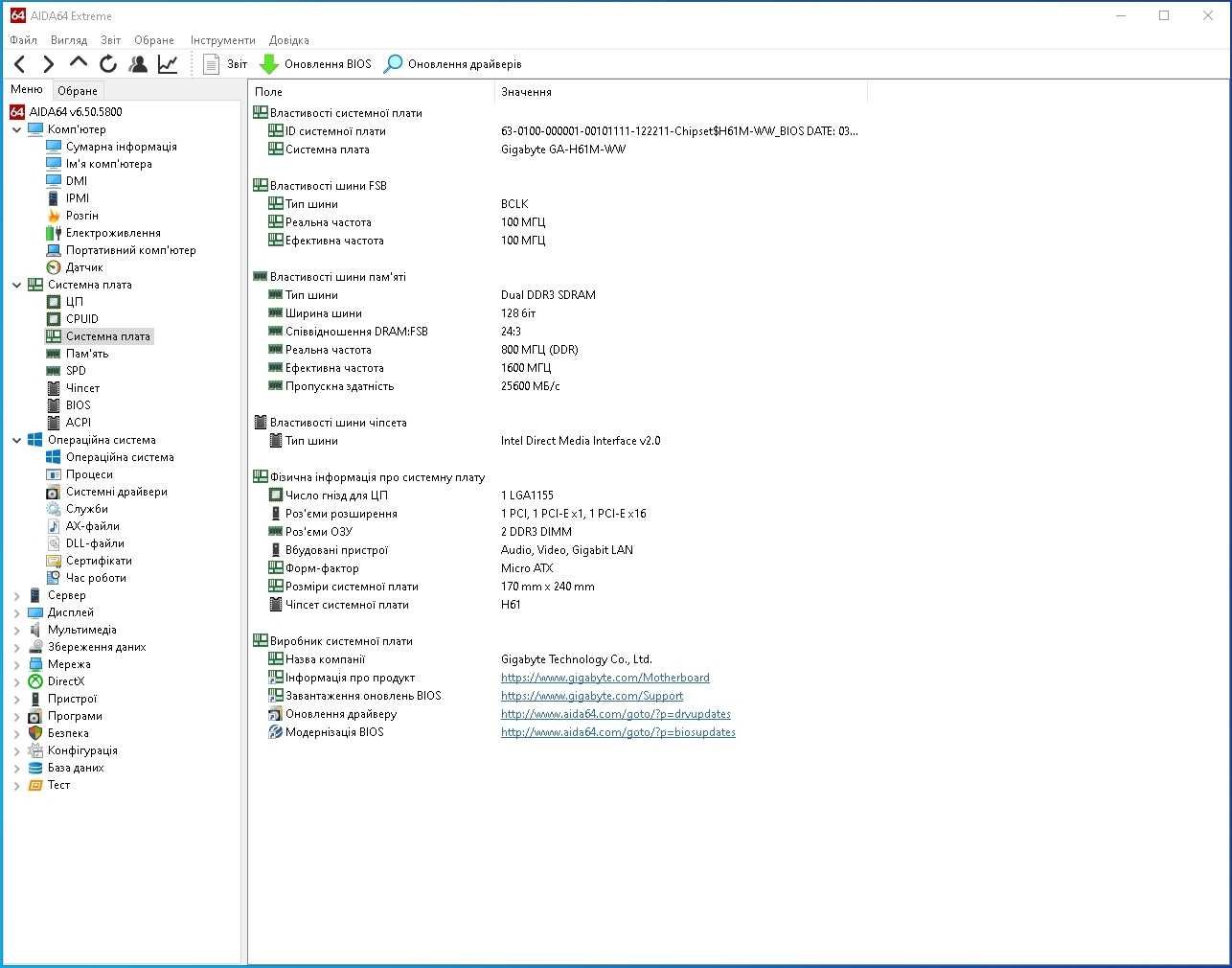1232x968 pixels.
Task: Click the Forward navigation arrow
Action: coord(49,64)
